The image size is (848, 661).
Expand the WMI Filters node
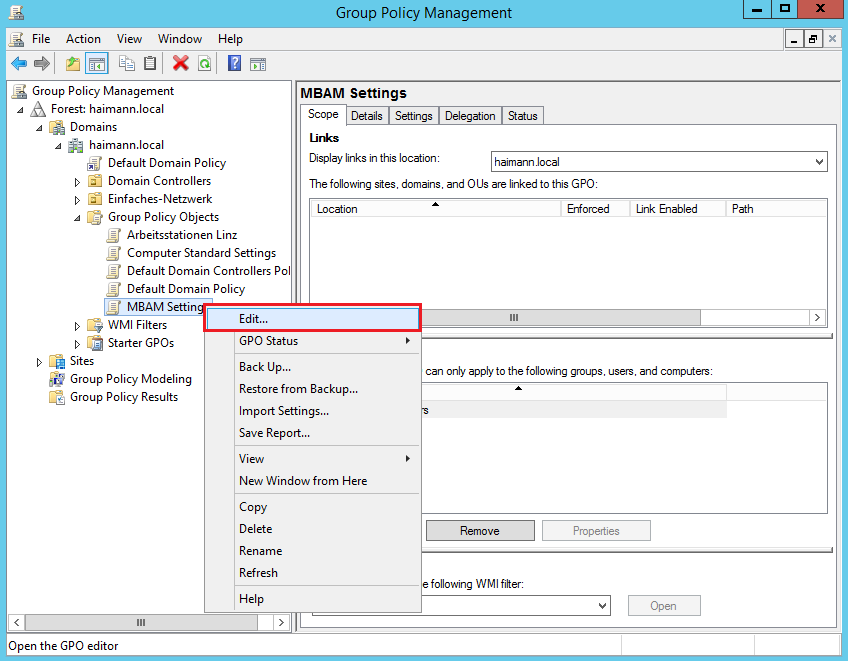pos(77,326)
